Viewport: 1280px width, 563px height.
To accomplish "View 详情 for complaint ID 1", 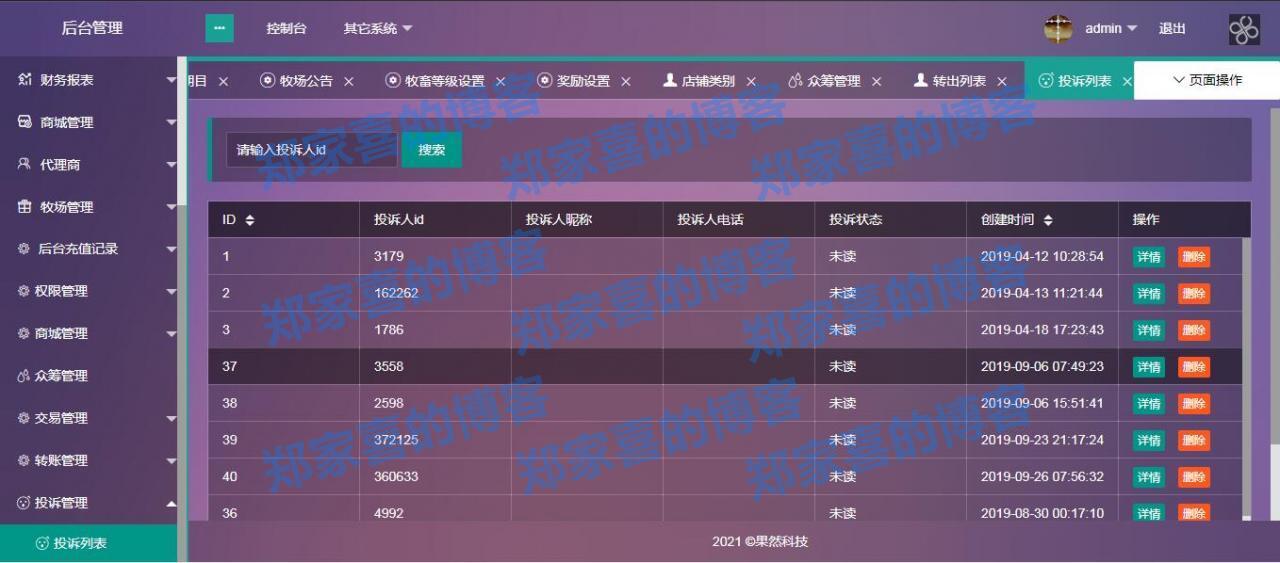I will tap(1149, 257).
